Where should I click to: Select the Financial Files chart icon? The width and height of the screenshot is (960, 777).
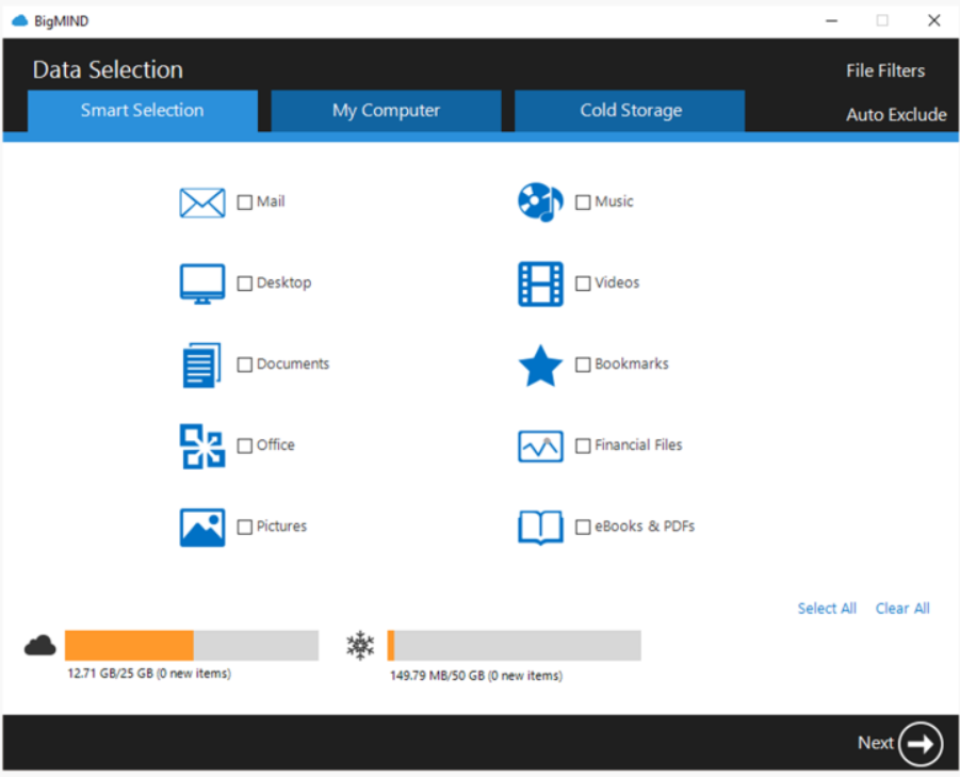click(x=540, y=445)
